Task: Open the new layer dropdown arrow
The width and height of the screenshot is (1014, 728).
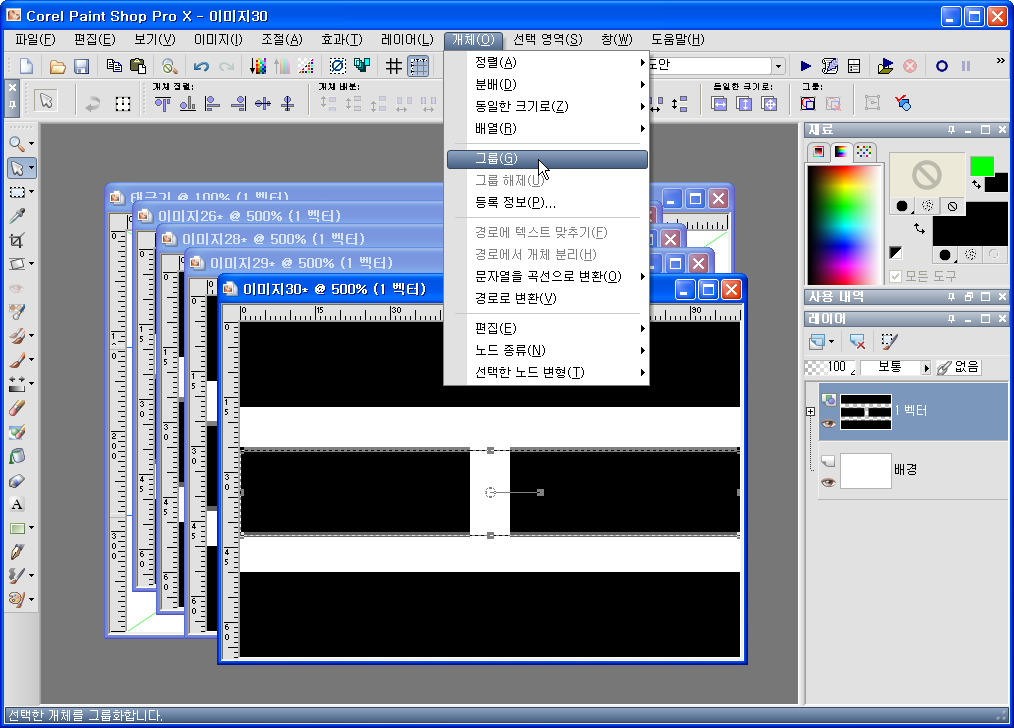Action: (832, 341)
